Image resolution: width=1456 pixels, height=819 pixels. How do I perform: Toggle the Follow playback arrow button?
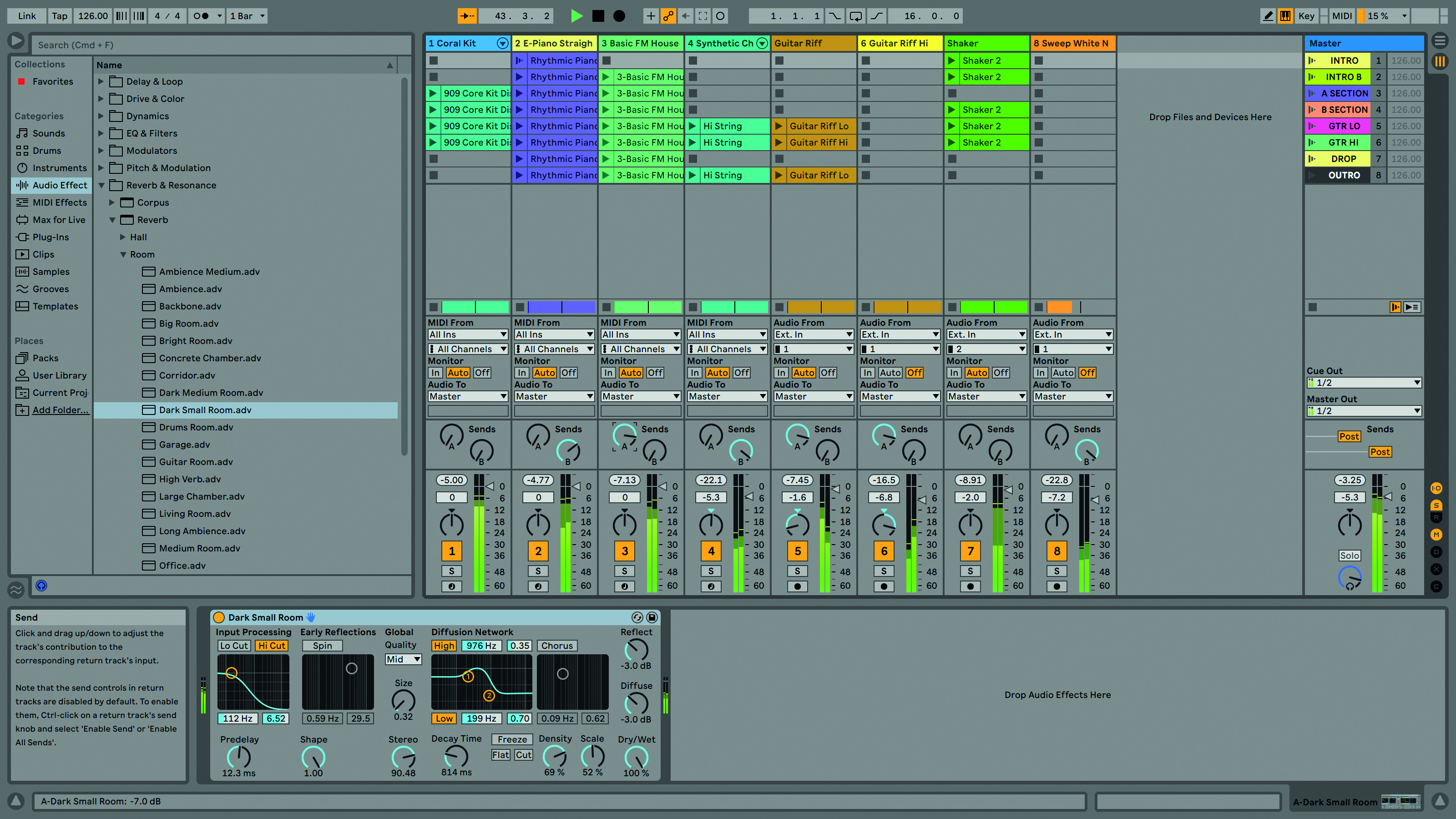[x=467, y=16]
